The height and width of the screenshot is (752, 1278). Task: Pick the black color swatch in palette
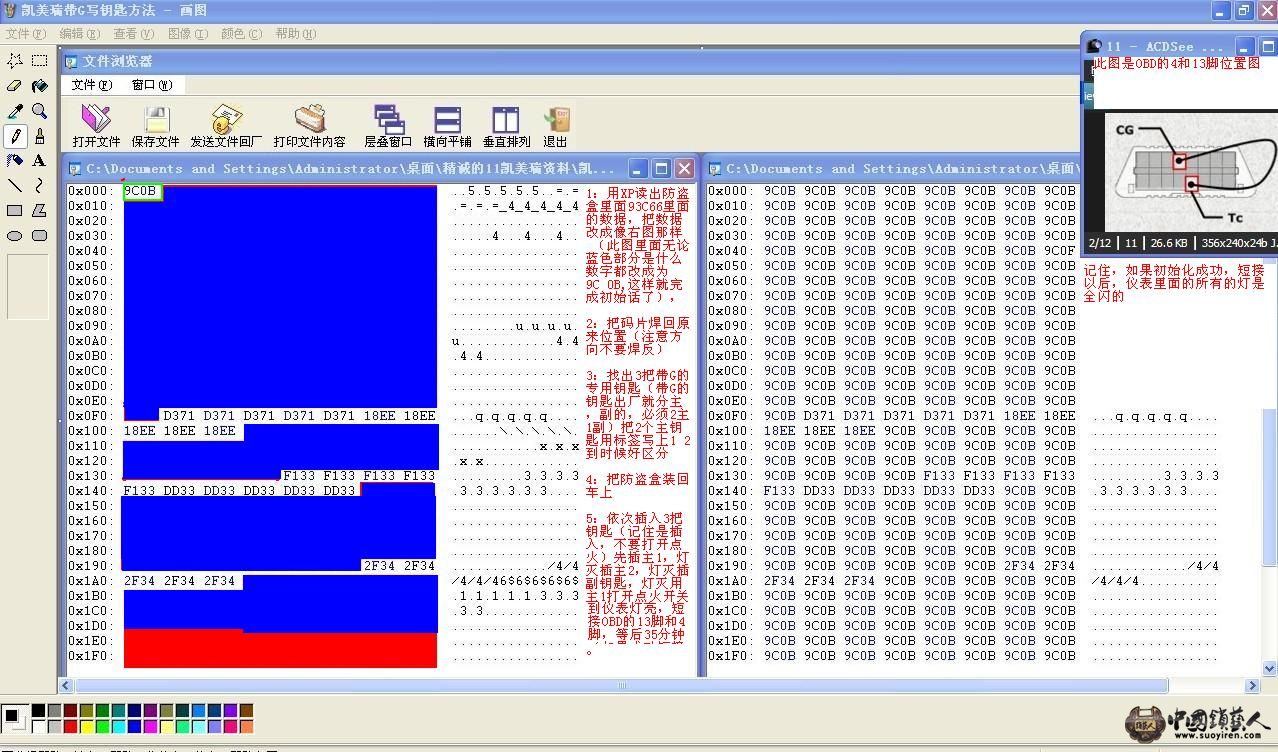[38, 710]
